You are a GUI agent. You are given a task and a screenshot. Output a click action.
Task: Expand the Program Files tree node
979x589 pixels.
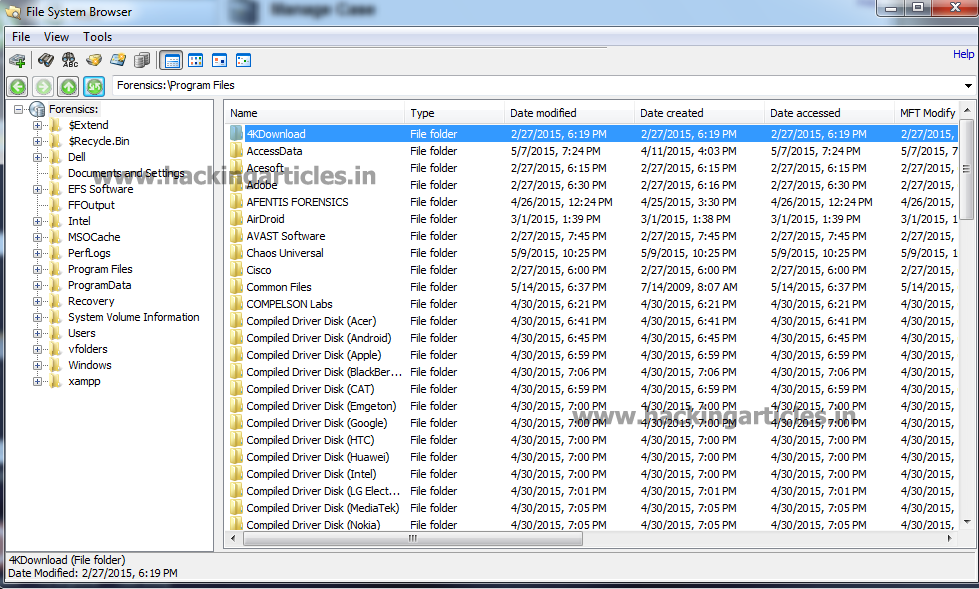coord(37,269)
